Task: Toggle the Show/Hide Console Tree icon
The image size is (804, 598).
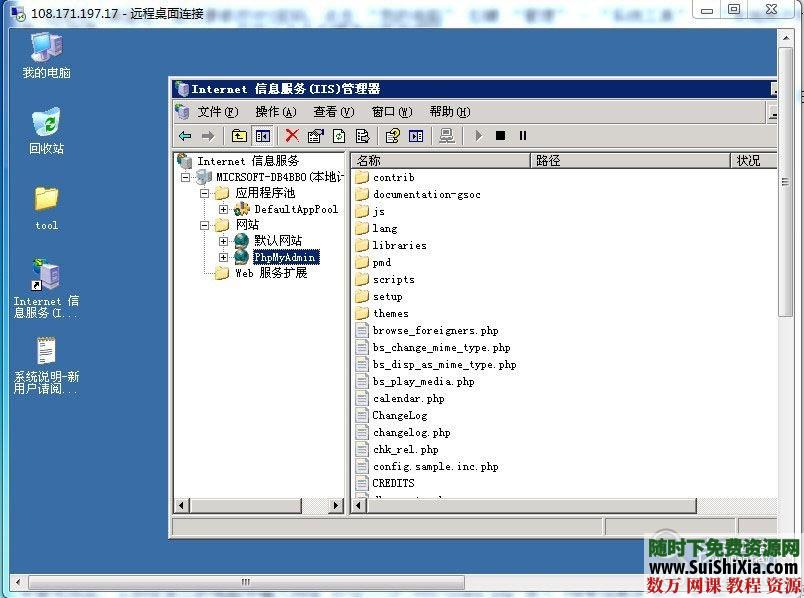Action: pyautogui.click(x=262, y=136)
